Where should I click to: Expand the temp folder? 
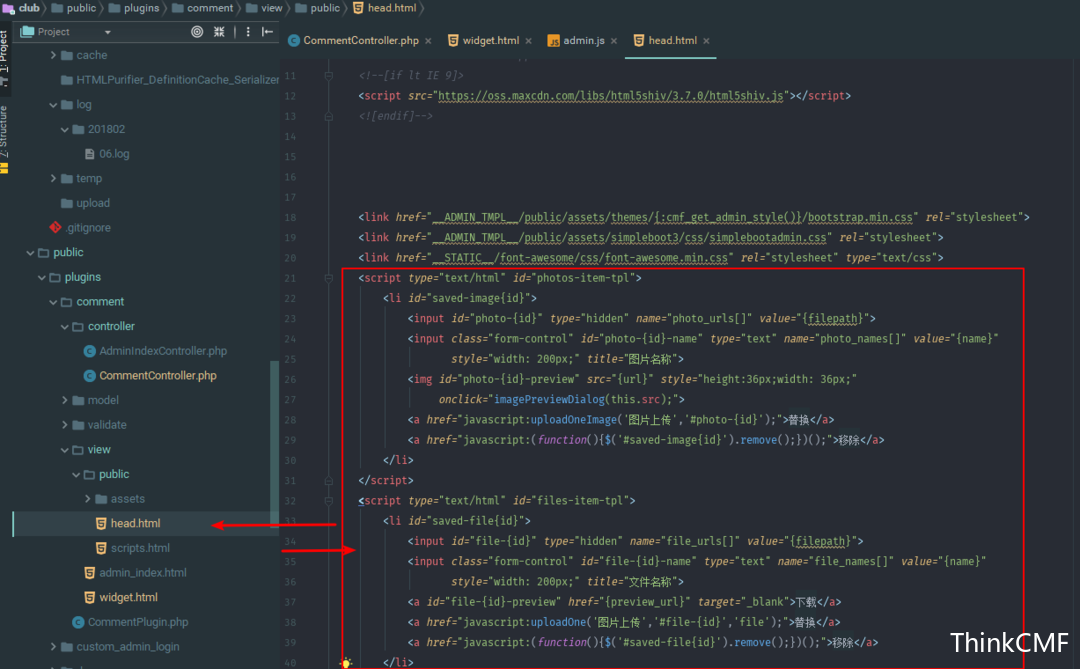click(x=53, y=178)
